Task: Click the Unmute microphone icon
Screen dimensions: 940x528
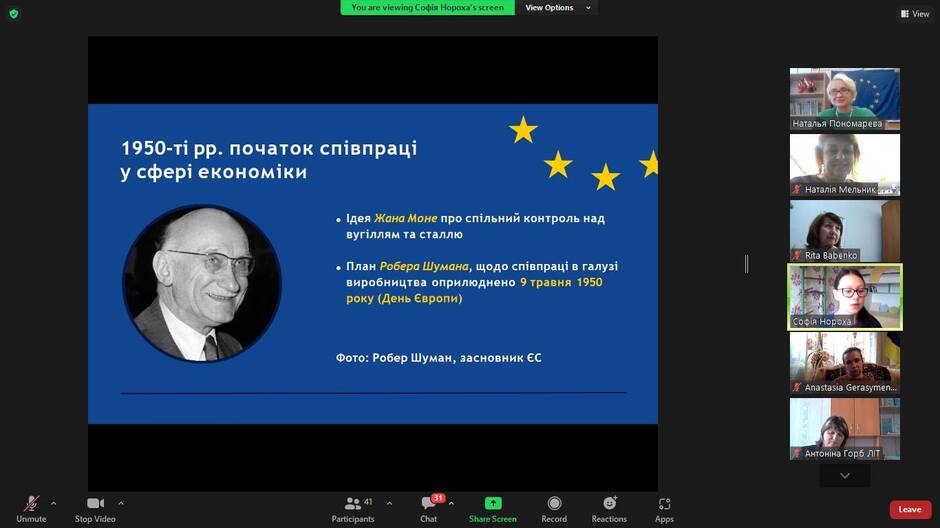Action: (31, 503)
